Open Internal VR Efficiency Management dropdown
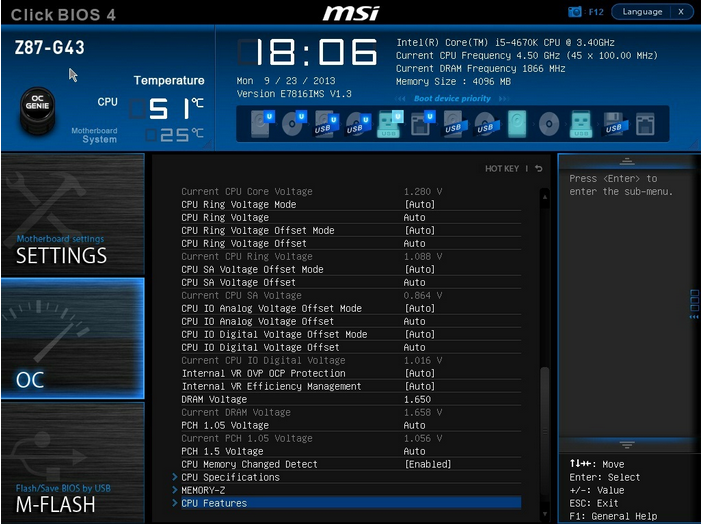701x524 pixels. click(x=419, y=386)
